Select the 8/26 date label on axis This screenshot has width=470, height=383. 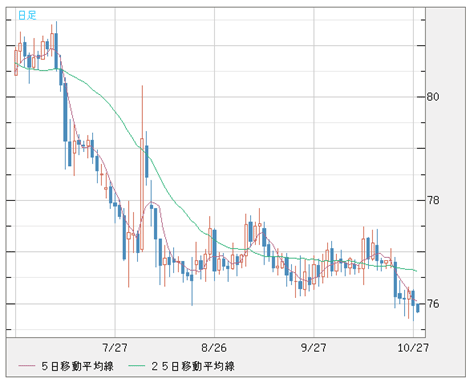pyautogui.click(x=214, y=348)
